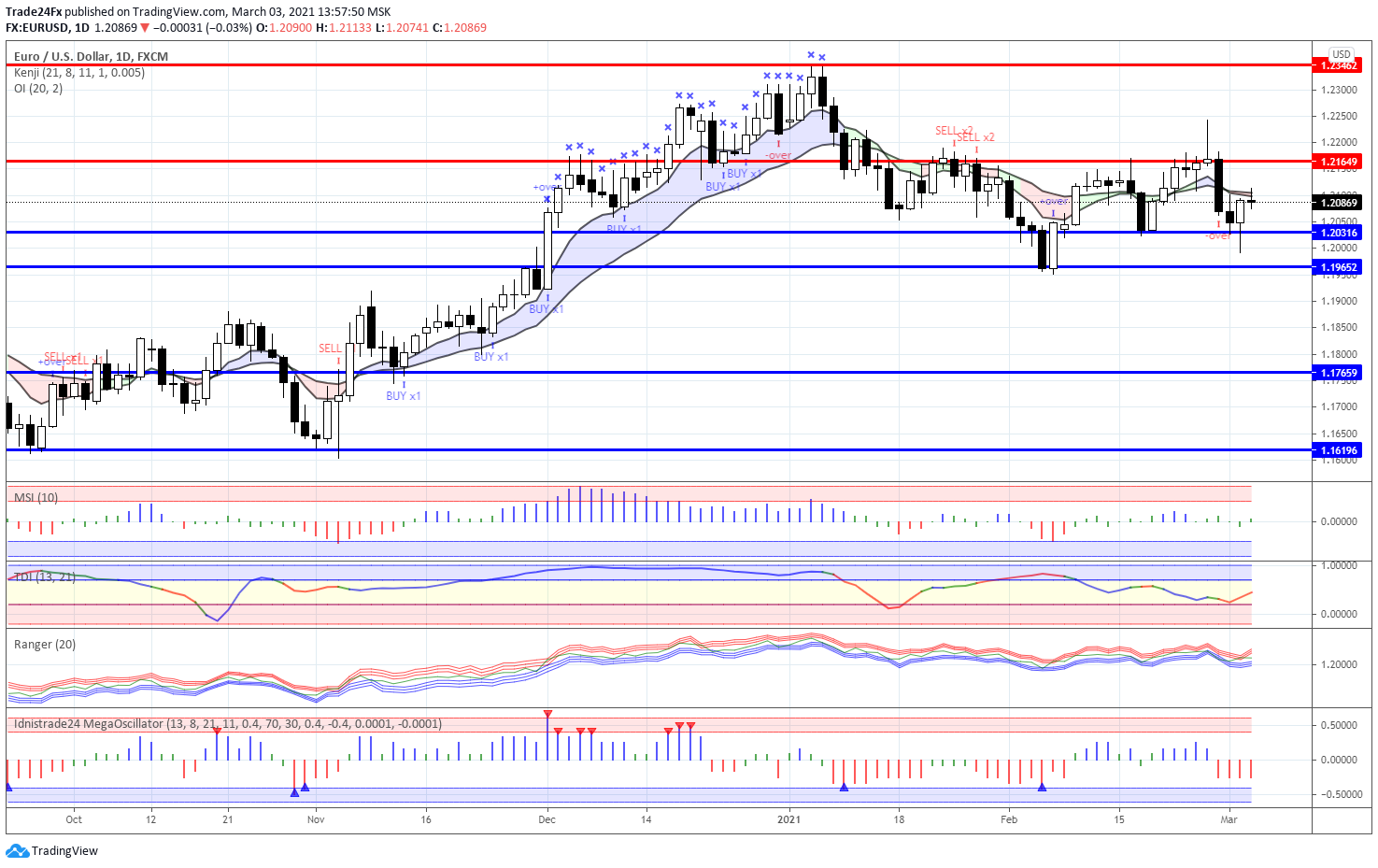
Task: Select the 1.23462 red price label
Action: pyautogui.click(x=1337, y=65)
